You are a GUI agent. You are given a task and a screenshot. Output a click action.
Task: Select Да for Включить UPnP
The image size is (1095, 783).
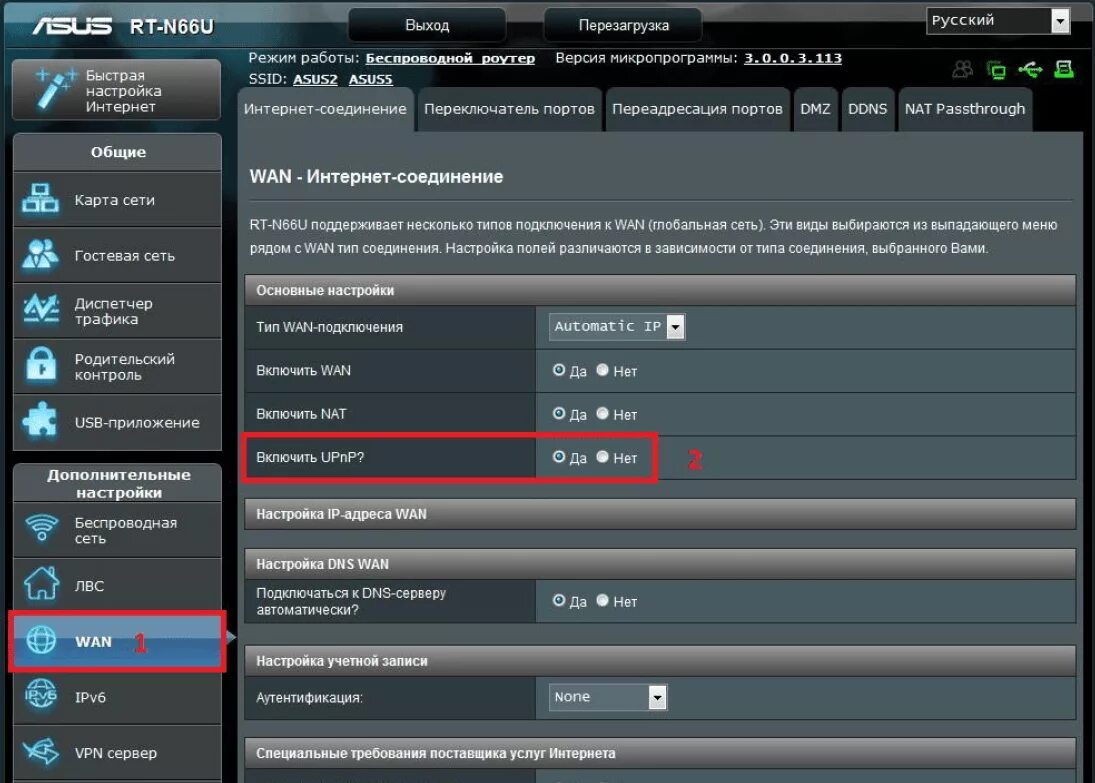[559, 457]
